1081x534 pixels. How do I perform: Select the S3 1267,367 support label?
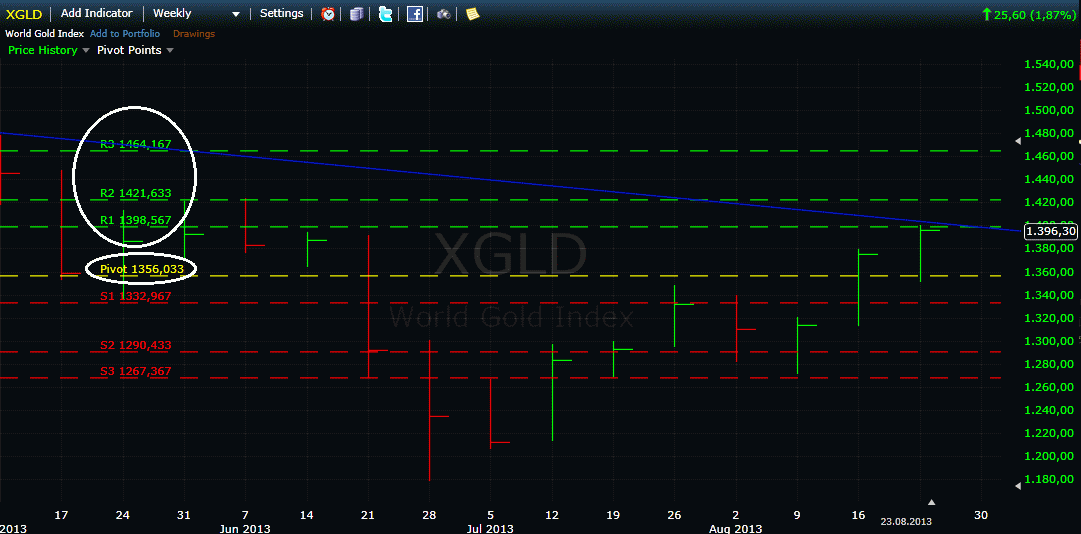136,371
